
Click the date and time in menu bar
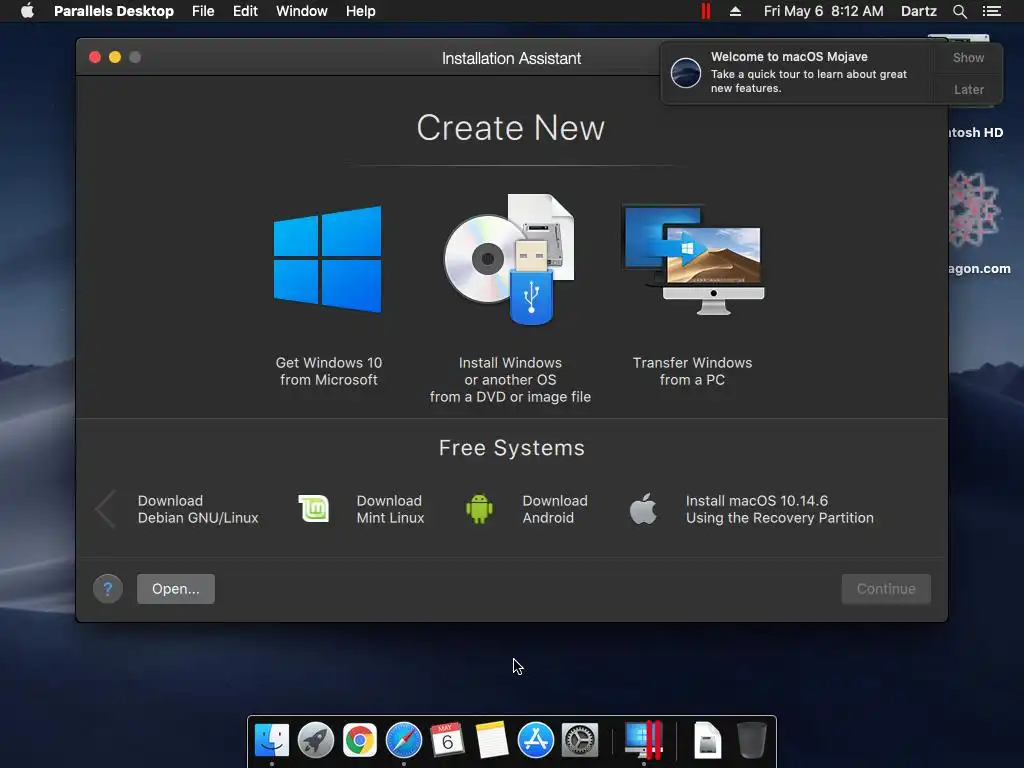click(824, 11)
